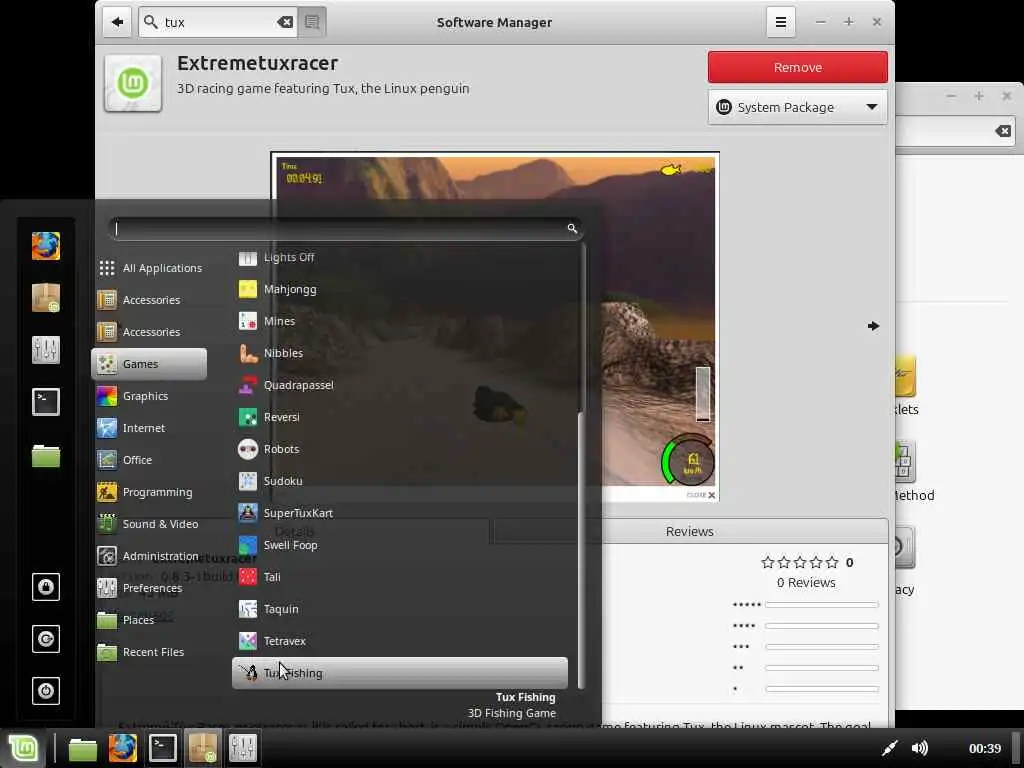
Task: Click the Quit power icon in the menu sidebar
Action: [x=46, y=691]
